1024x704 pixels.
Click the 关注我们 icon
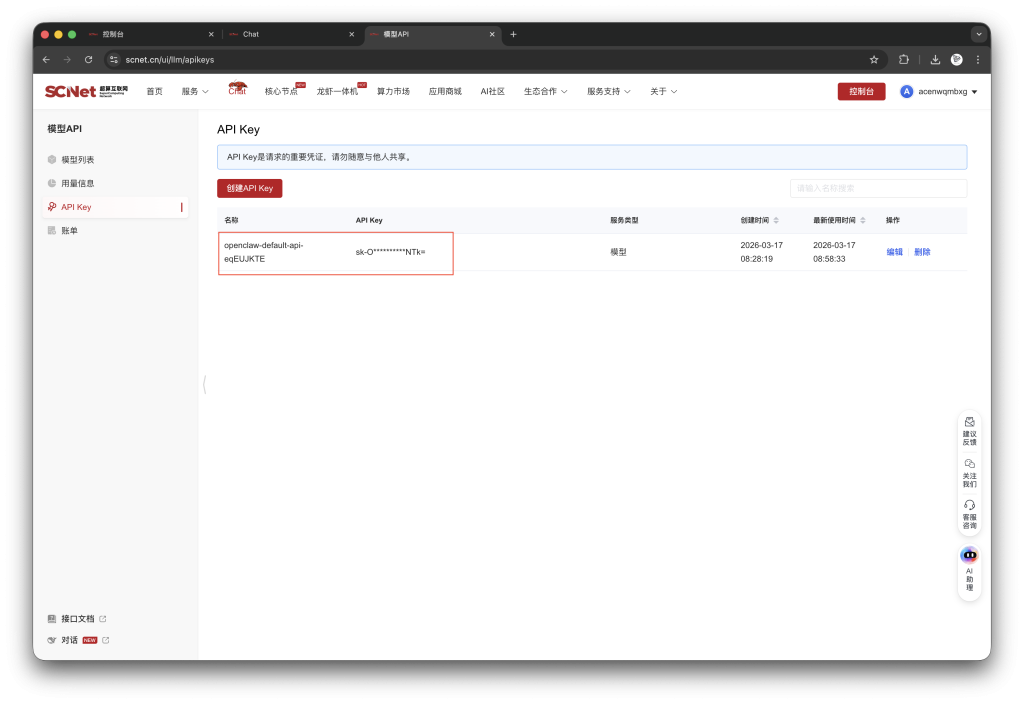point(969,464)
